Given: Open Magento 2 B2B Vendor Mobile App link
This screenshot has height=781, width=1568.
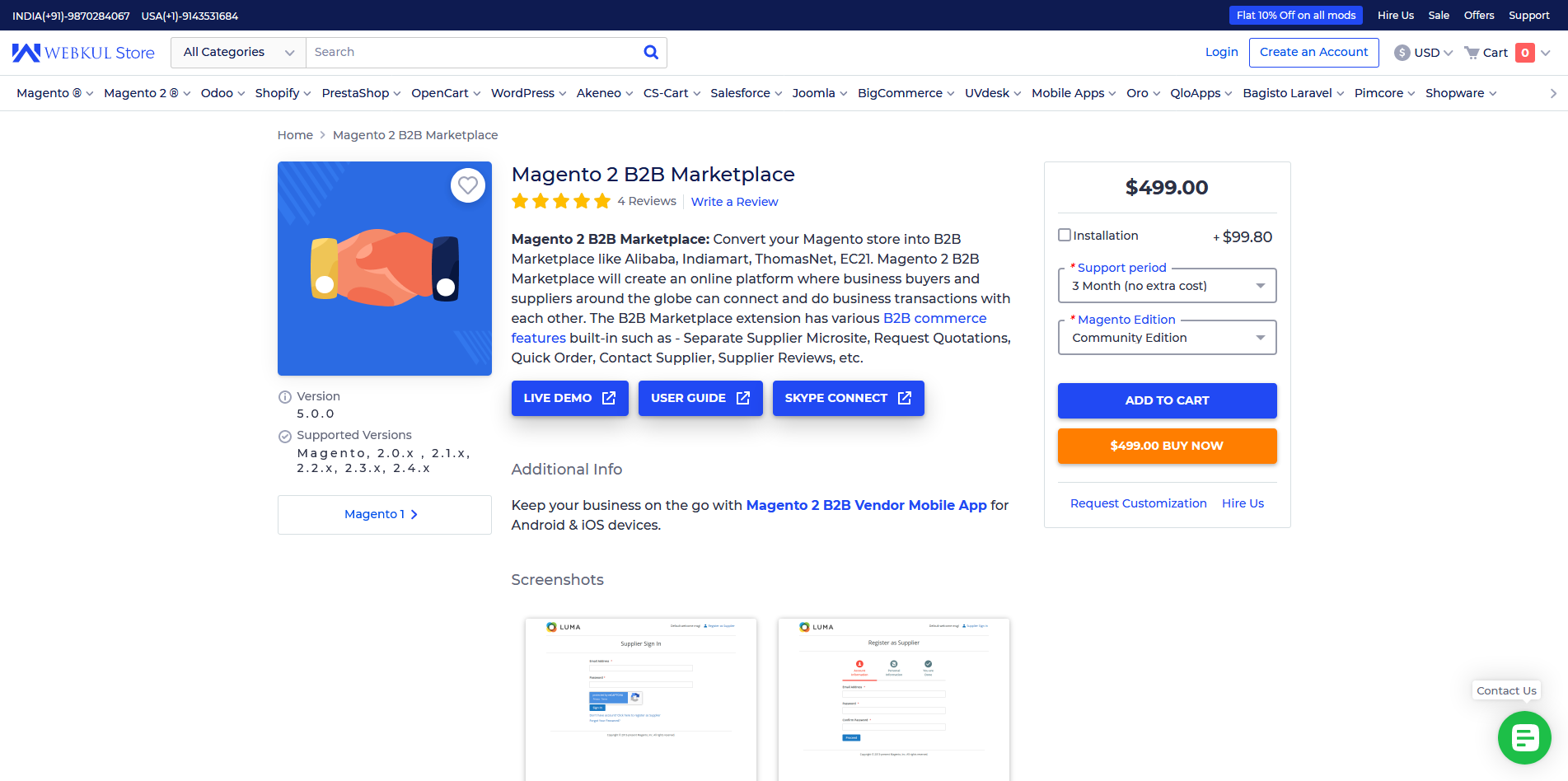Looking at the screenshot, I should [866, 505].
